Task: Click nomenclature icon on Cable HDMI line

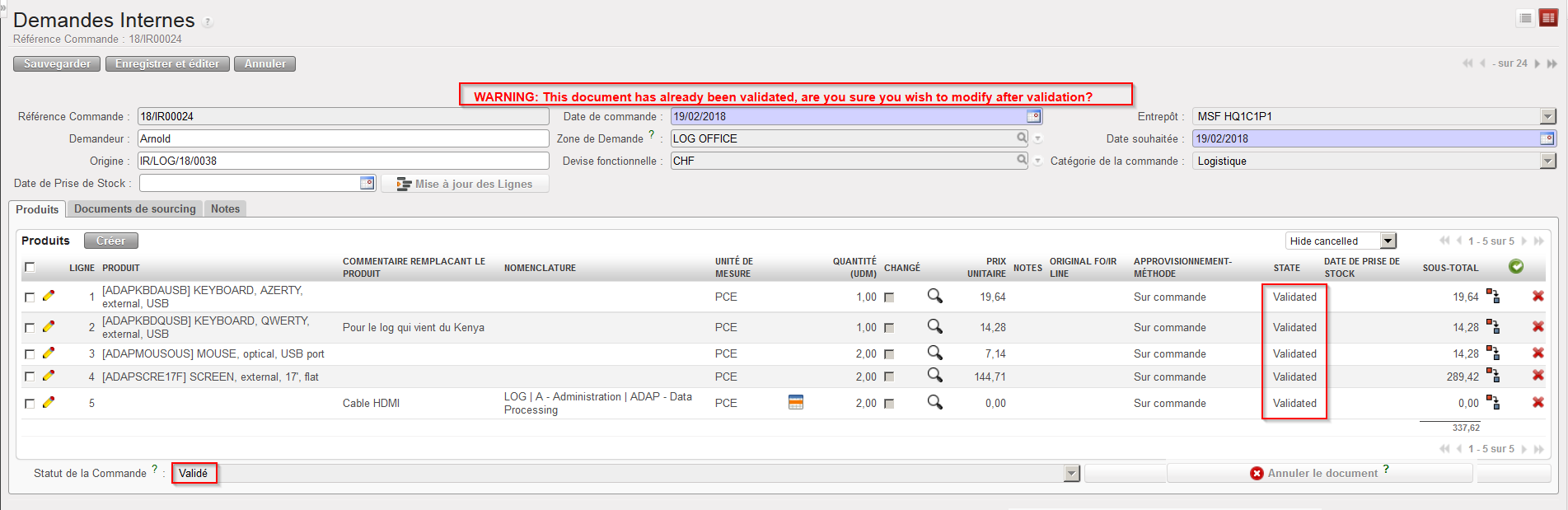Action: click(795, 403)
